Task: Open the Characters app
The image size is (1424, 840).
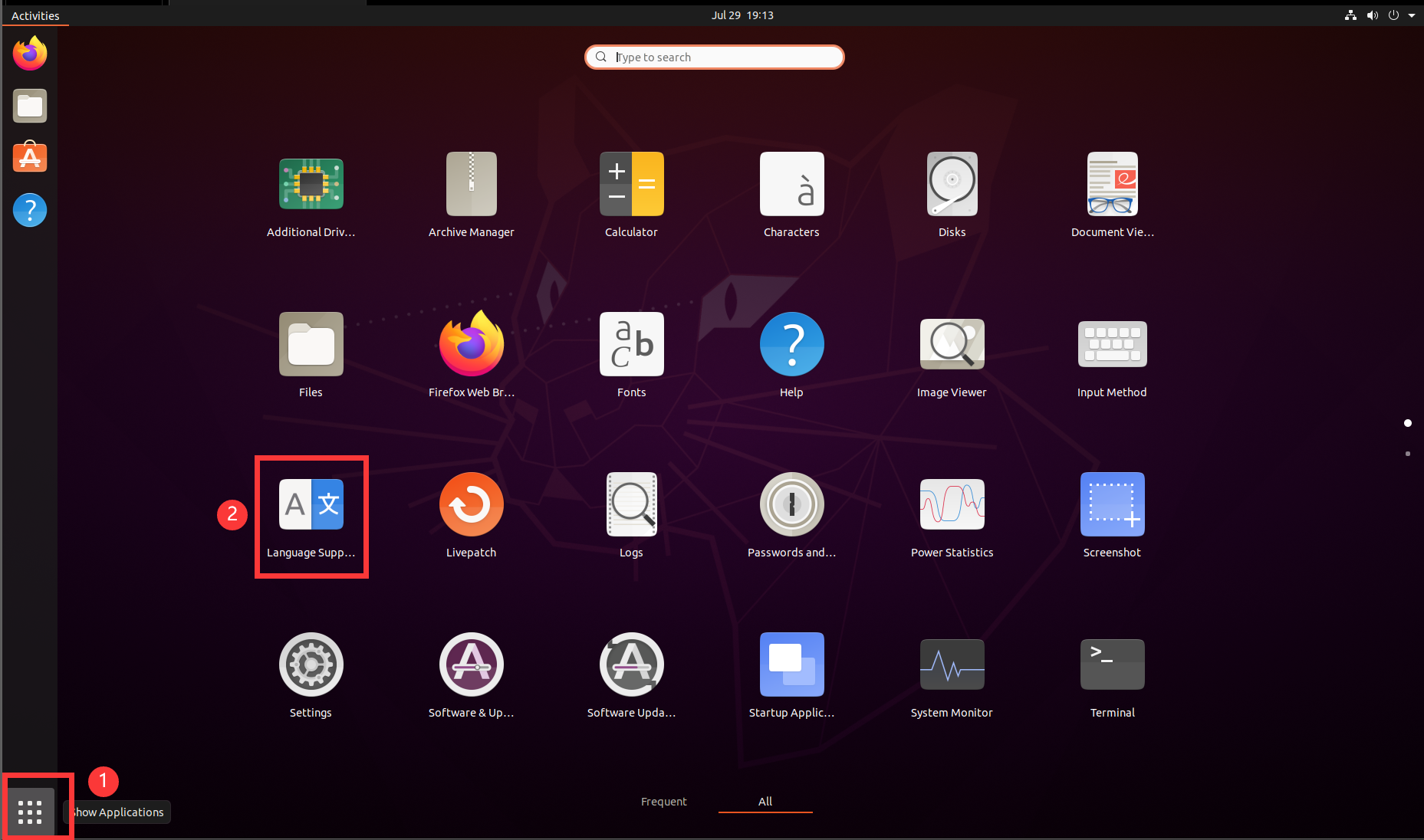Action: pos(791,194)
